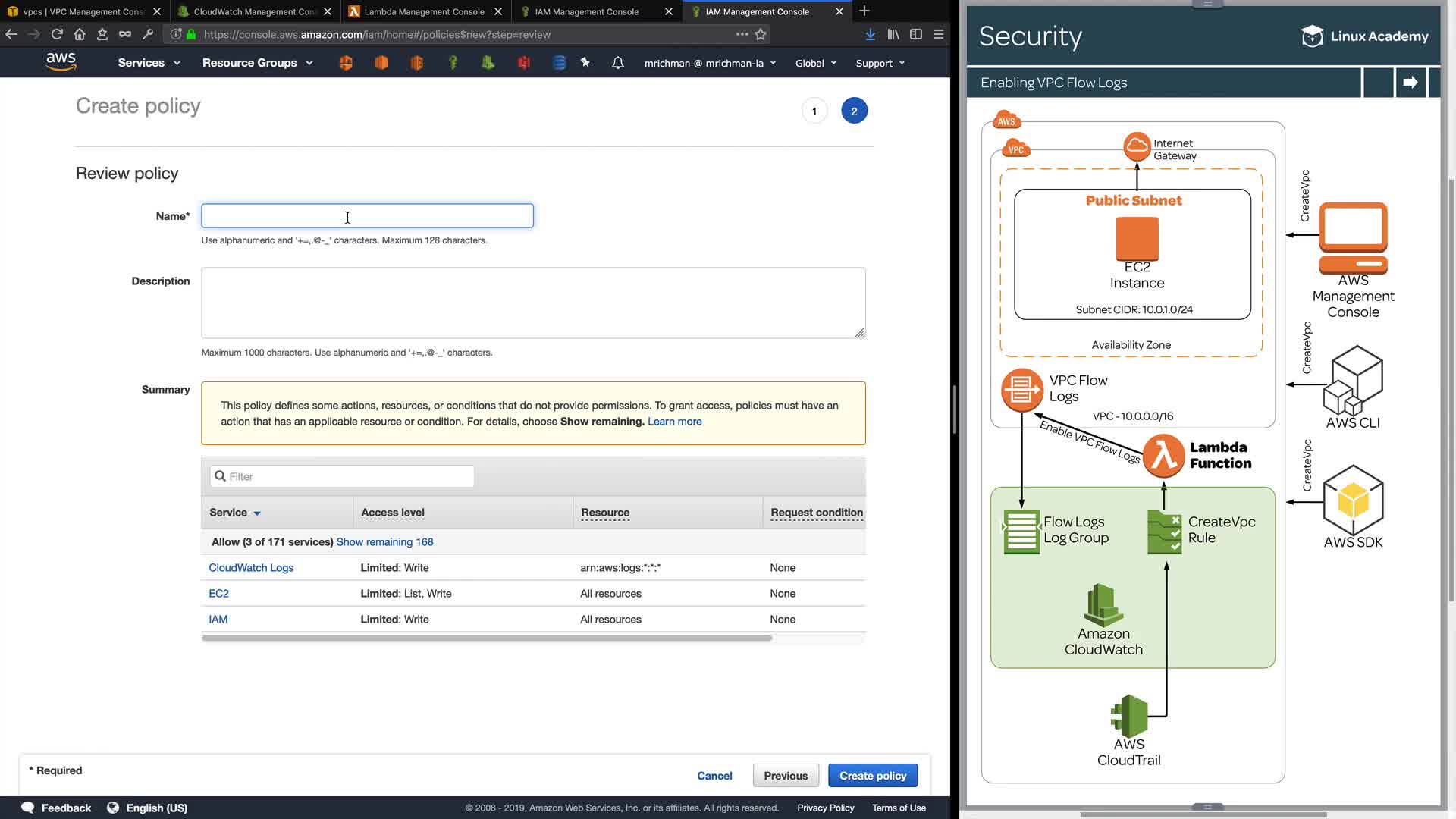Open the notifications bell
The image size is (1456, 819).
click(618, 63)
